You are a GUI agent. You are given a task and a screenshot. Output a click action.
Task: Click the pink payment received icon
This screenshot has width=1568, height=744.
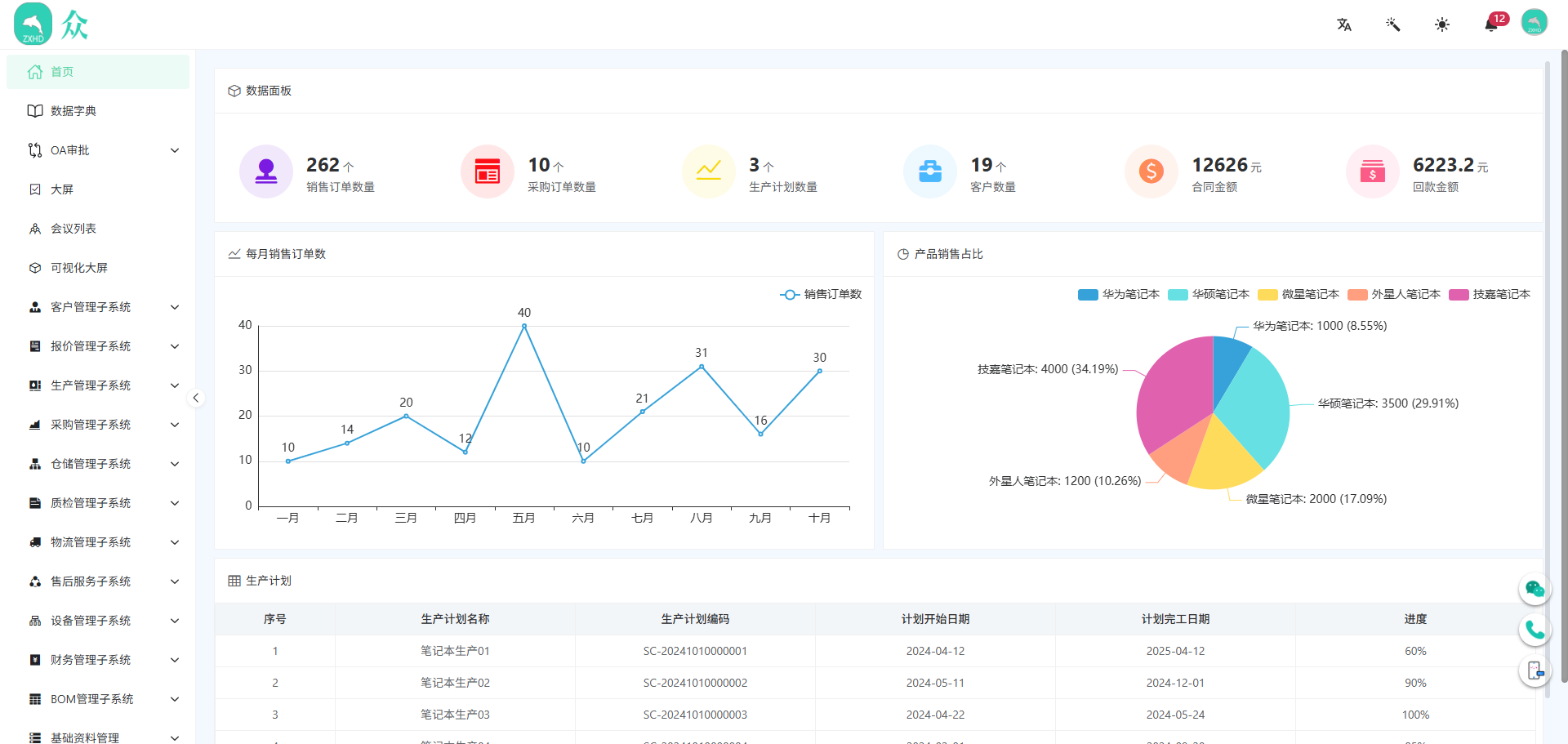point(1373,172)
